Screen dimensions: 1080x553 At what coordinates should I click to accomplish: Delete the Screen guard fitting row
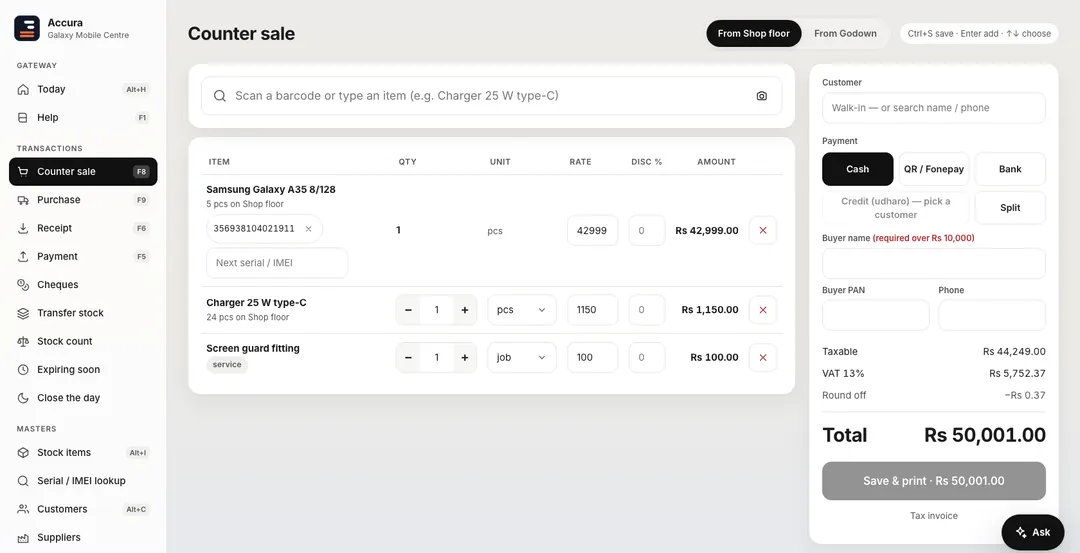(762, 357)
